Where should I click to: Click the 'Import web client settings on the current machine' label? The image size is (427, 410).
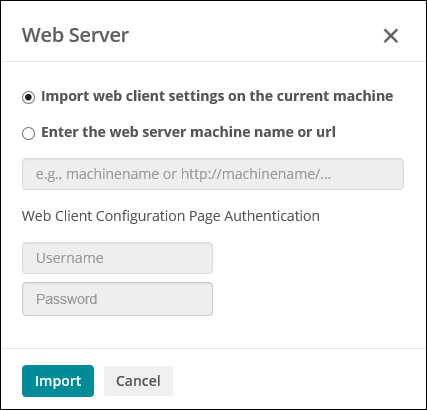pyautogui.click(x=217, y=96)
